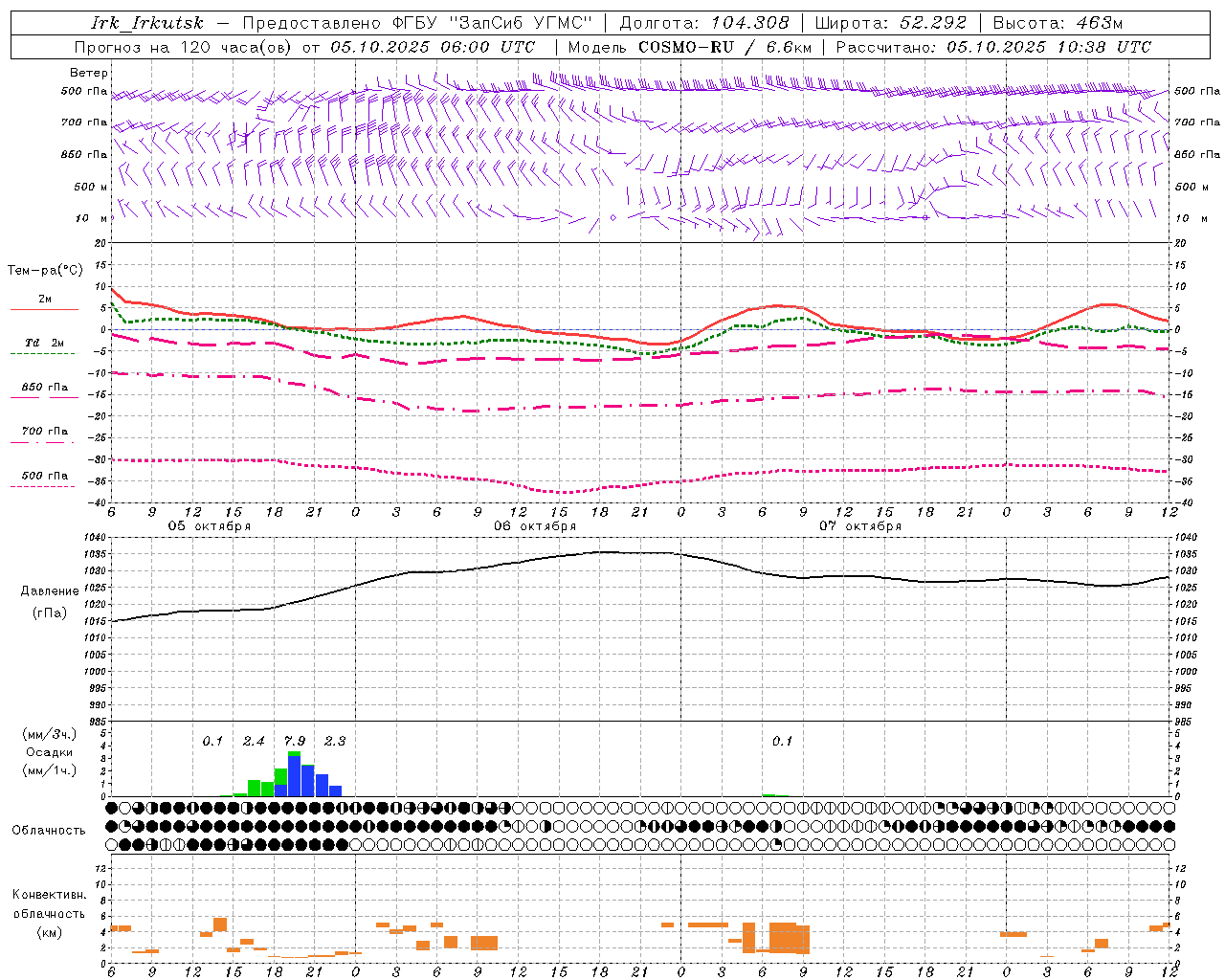Click the 850 гПа temperature legend entry
This screenshot has height=980, width=1225.
click(x=45, y=388)
